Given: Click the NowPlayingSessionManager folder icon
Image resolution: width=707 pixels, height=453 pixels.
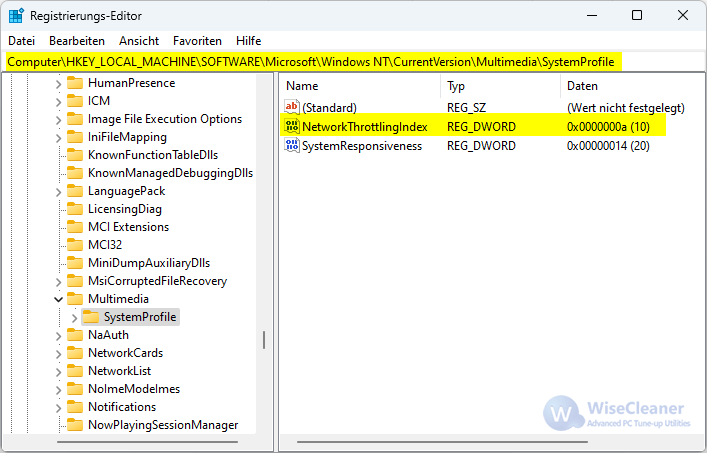Looking at the screenshot, I should coord(75,425).
